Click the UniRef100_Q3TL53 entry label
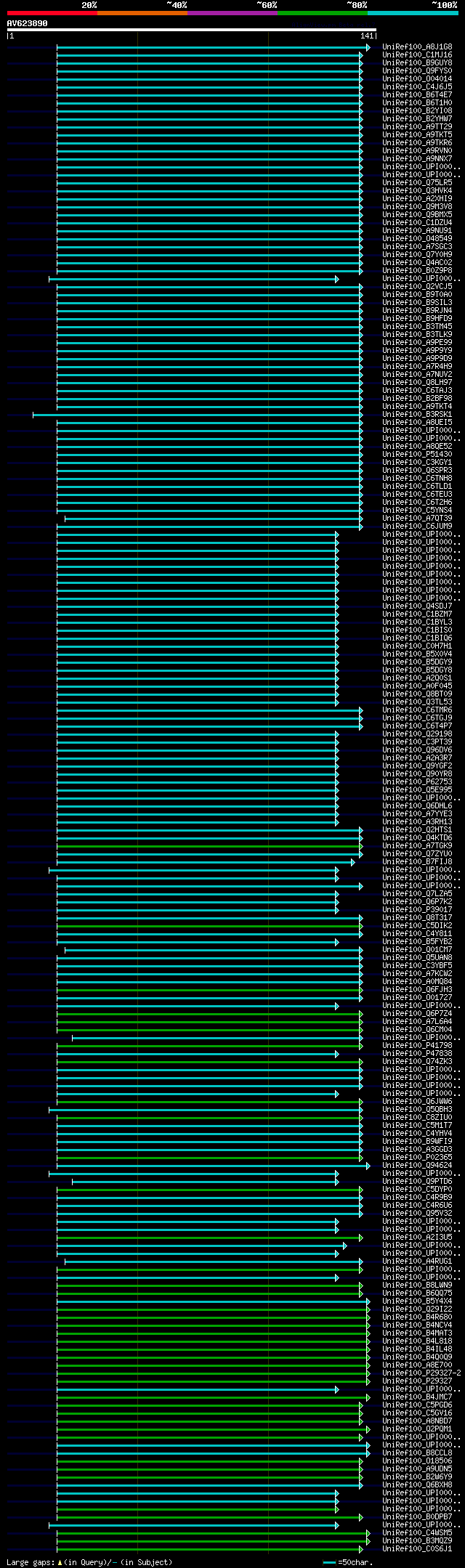The image size is (465, 1568). click(417, 702)
